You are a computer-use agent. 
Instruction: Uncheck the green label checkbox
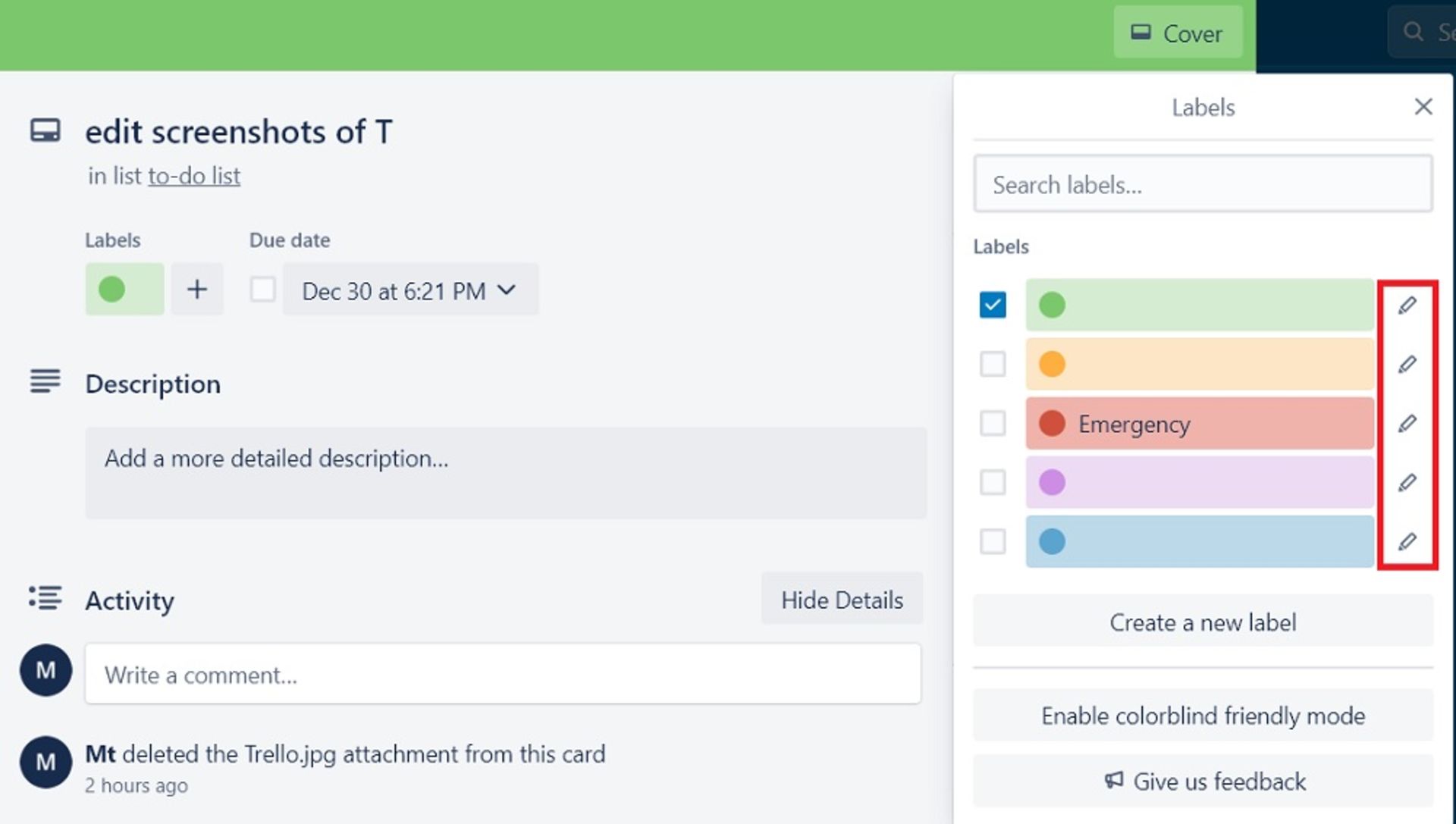coord(993,305)
